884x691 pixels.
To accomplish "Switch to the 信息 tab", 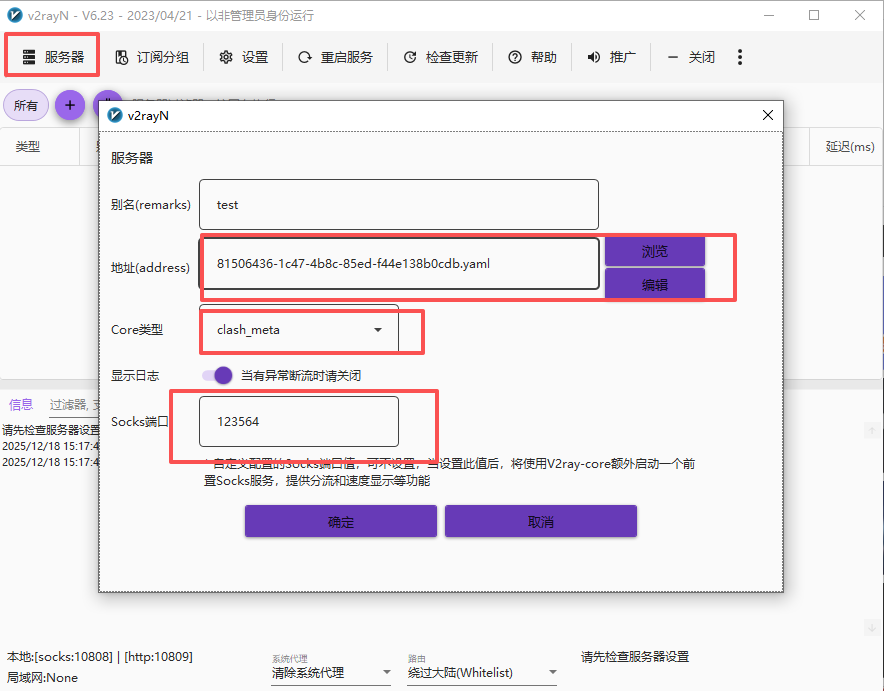I will click(21, 405).
